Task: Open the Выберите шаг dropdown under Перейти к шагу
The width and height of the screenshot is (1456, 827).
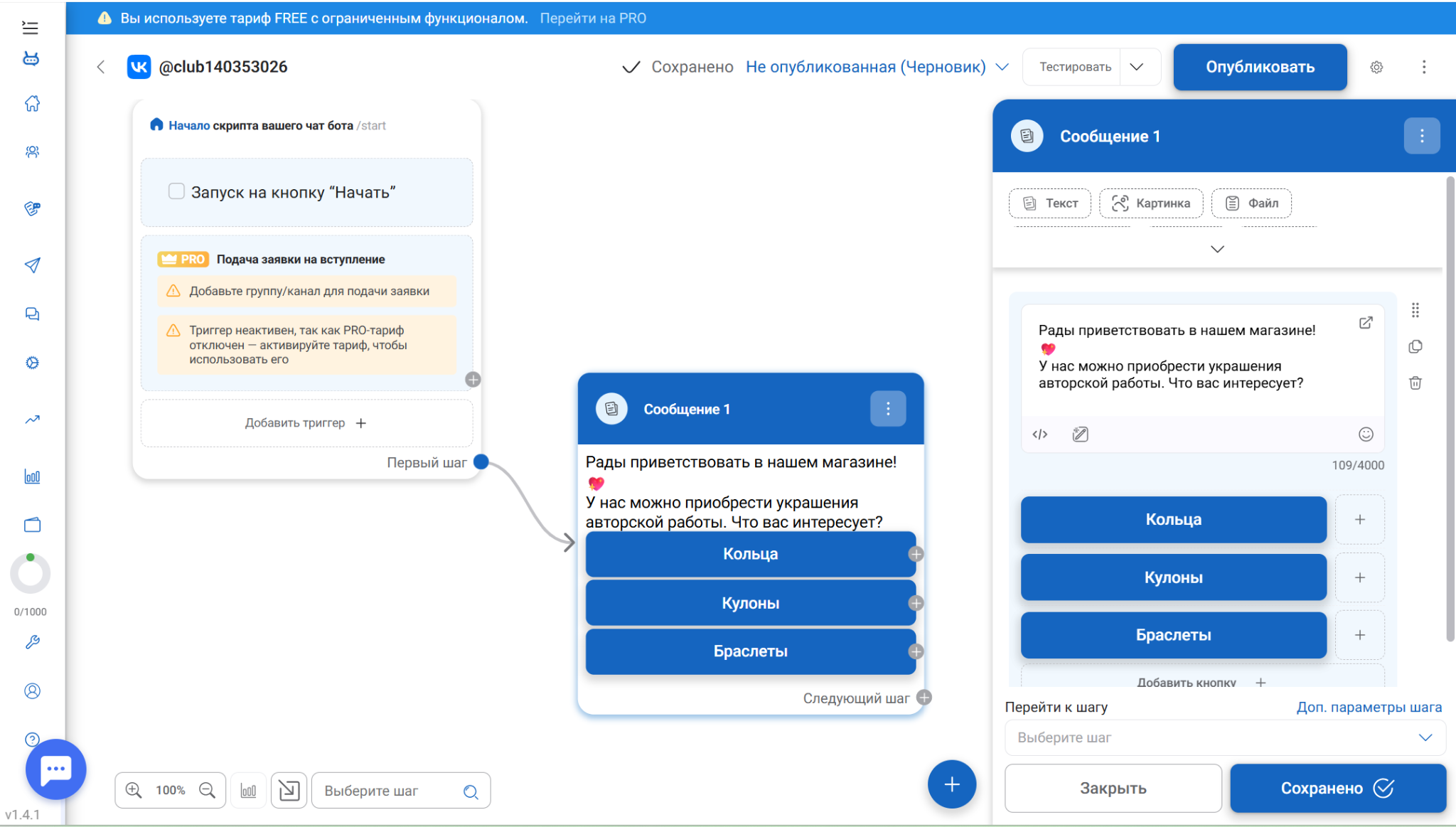Action: pos(1224,737)
